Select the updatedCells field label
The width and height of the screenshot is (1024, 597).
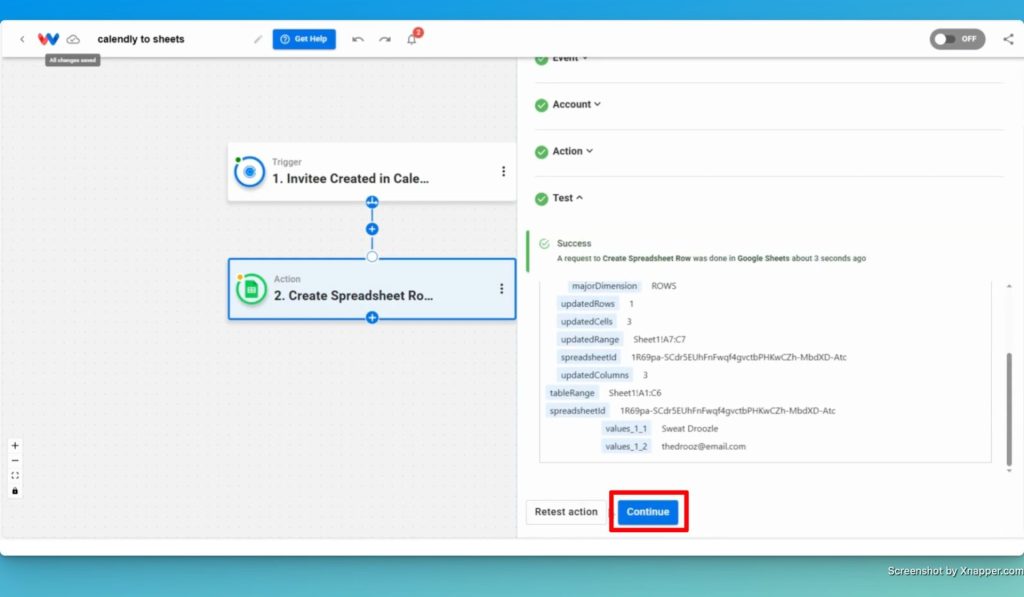(586, 321)
